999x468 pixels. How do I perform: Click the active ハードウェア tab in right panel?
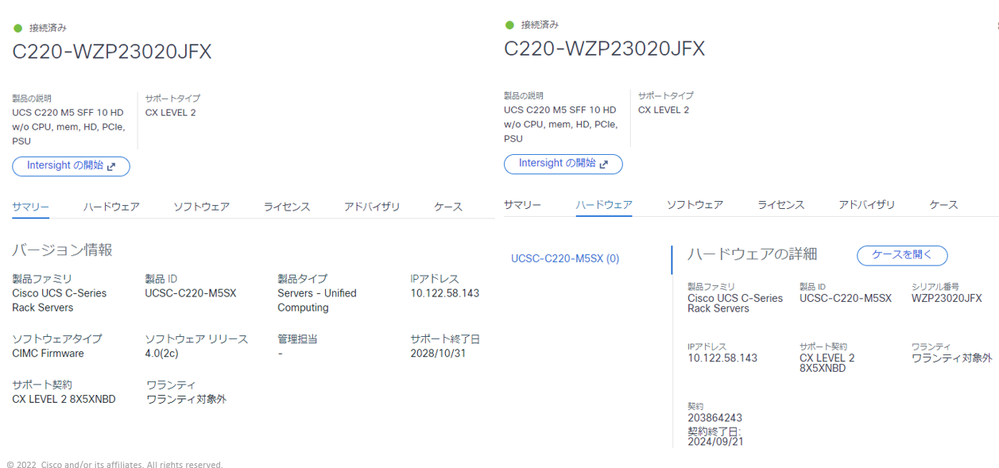pos(604,205)
